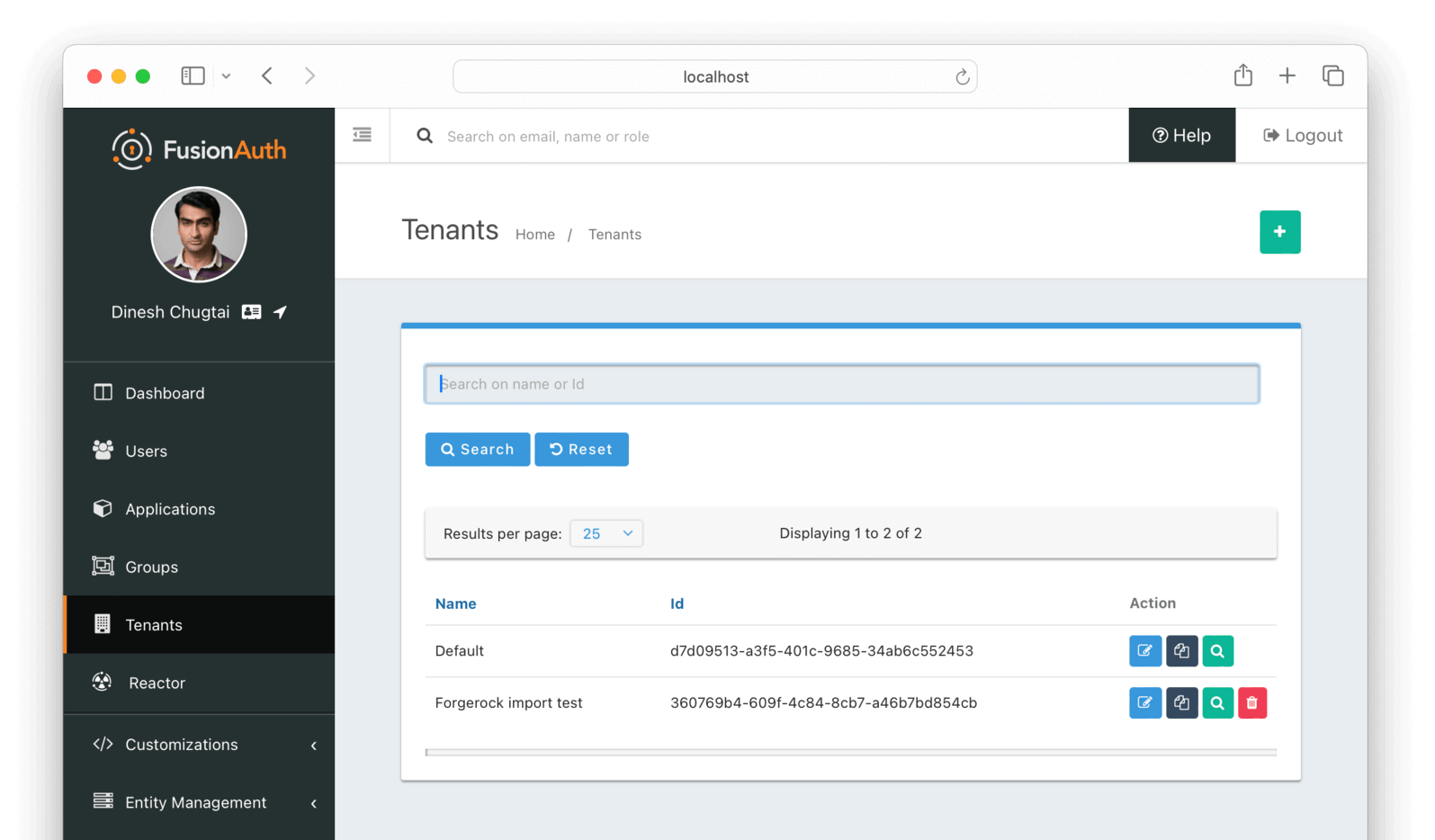Delete the Forgerock import test tenant
The height and width of the screenshot is (840, 1435).
point(1251,703)
